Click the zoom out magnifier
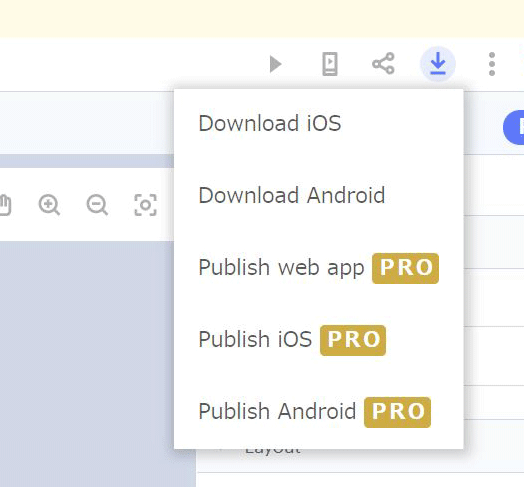 pyautogui.click(x=97, y=205)
